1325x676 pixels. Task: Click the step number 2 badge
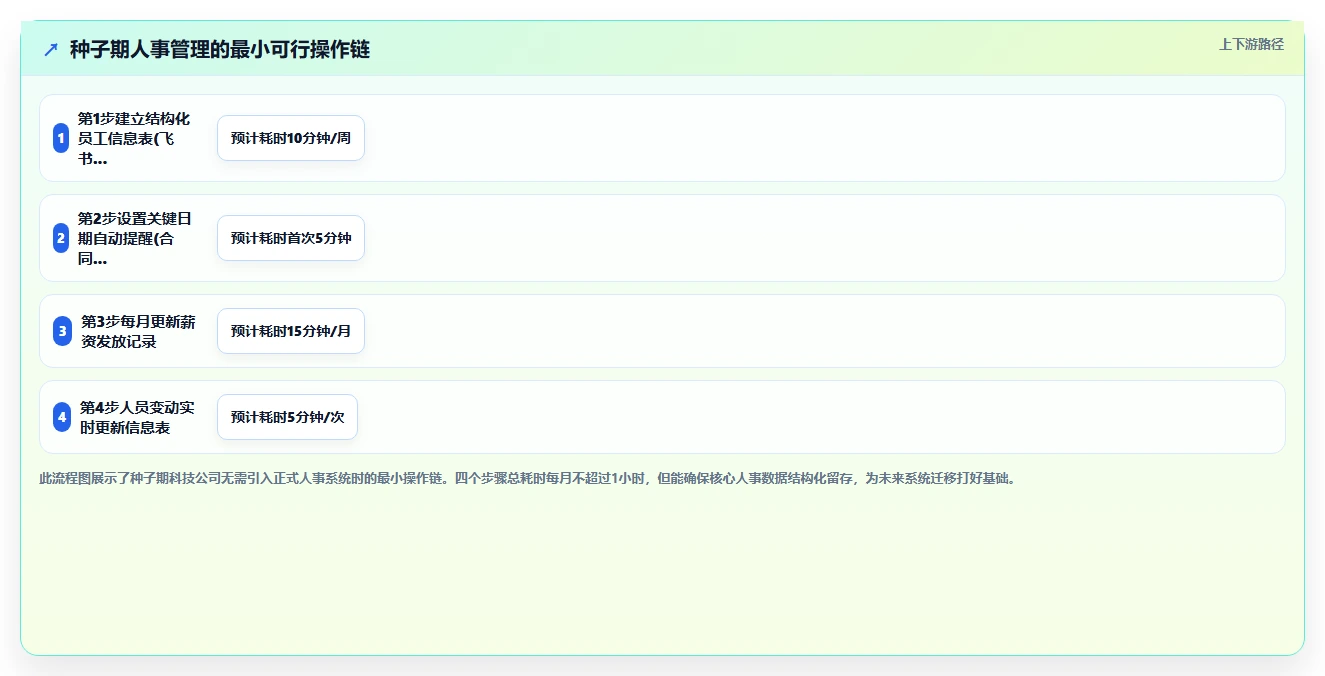61,238
